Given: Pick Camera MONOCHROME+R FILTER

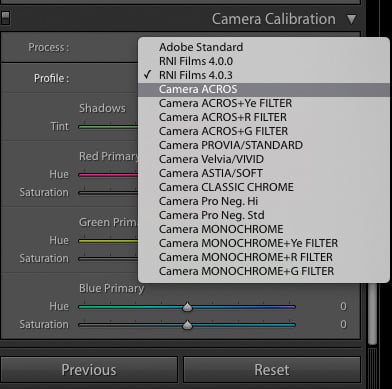Looking at the screenshot, I should point(264,257).
